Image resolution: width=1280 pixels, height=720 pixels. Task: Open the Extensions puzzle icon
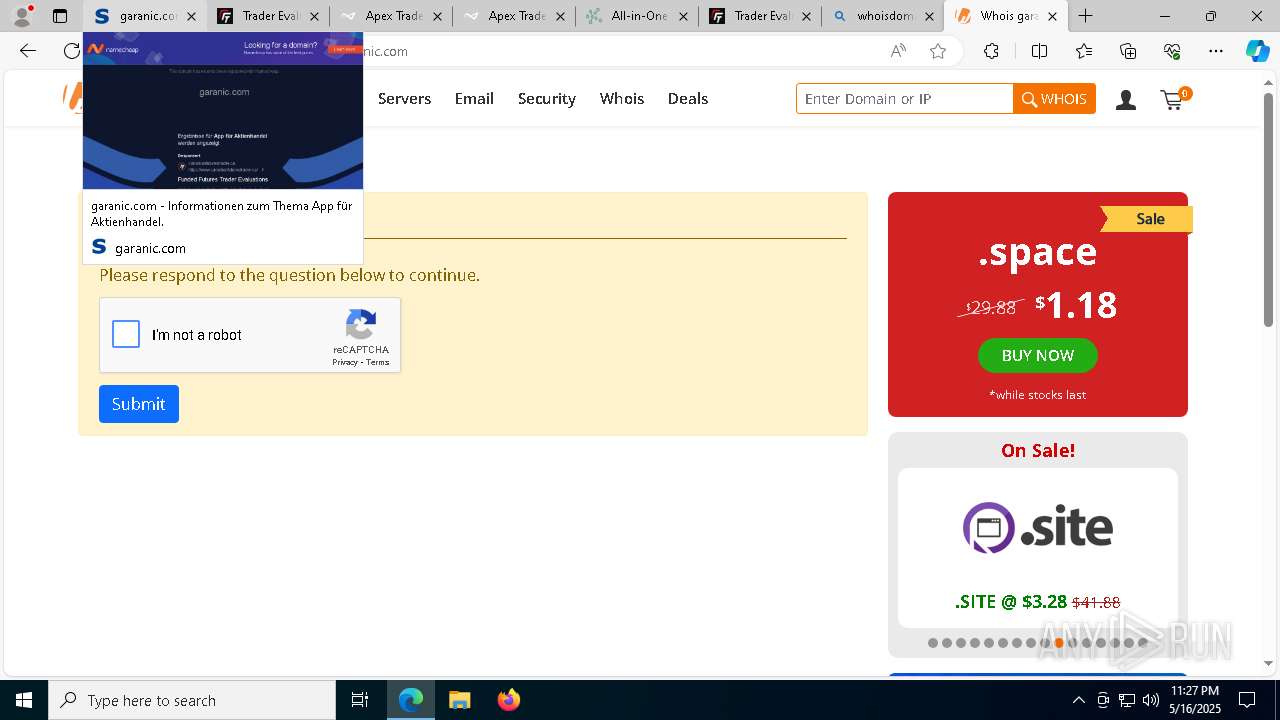click(991, 51)
